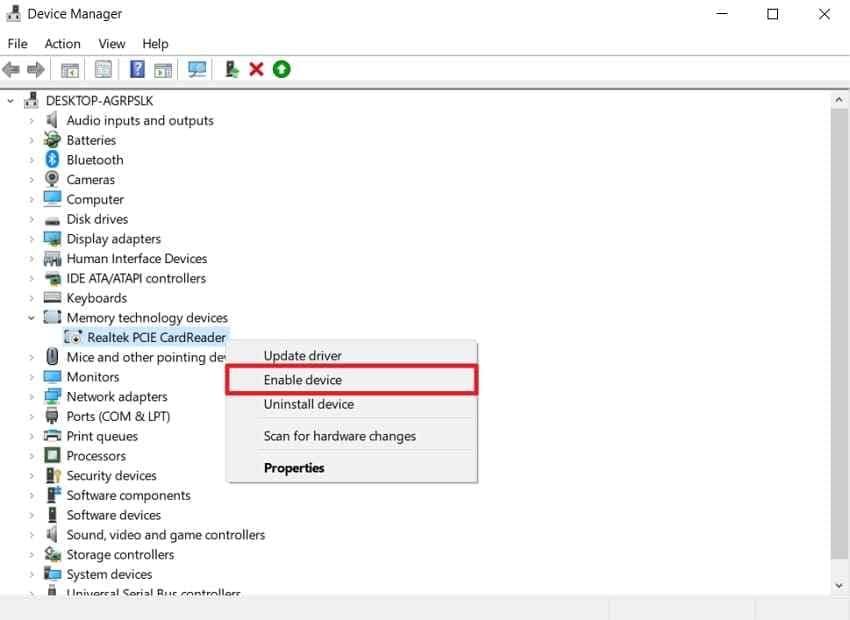Expand the Keyboards node arrow

click(31, 298)
